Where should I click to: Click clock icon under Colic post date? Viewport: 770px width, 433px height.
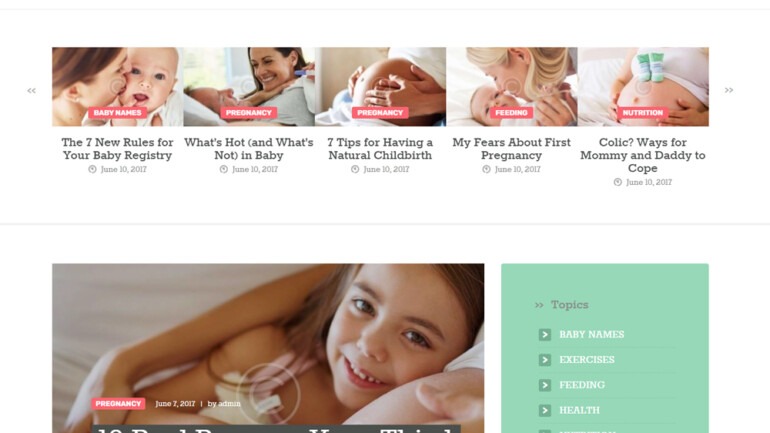tap(618, 182)
